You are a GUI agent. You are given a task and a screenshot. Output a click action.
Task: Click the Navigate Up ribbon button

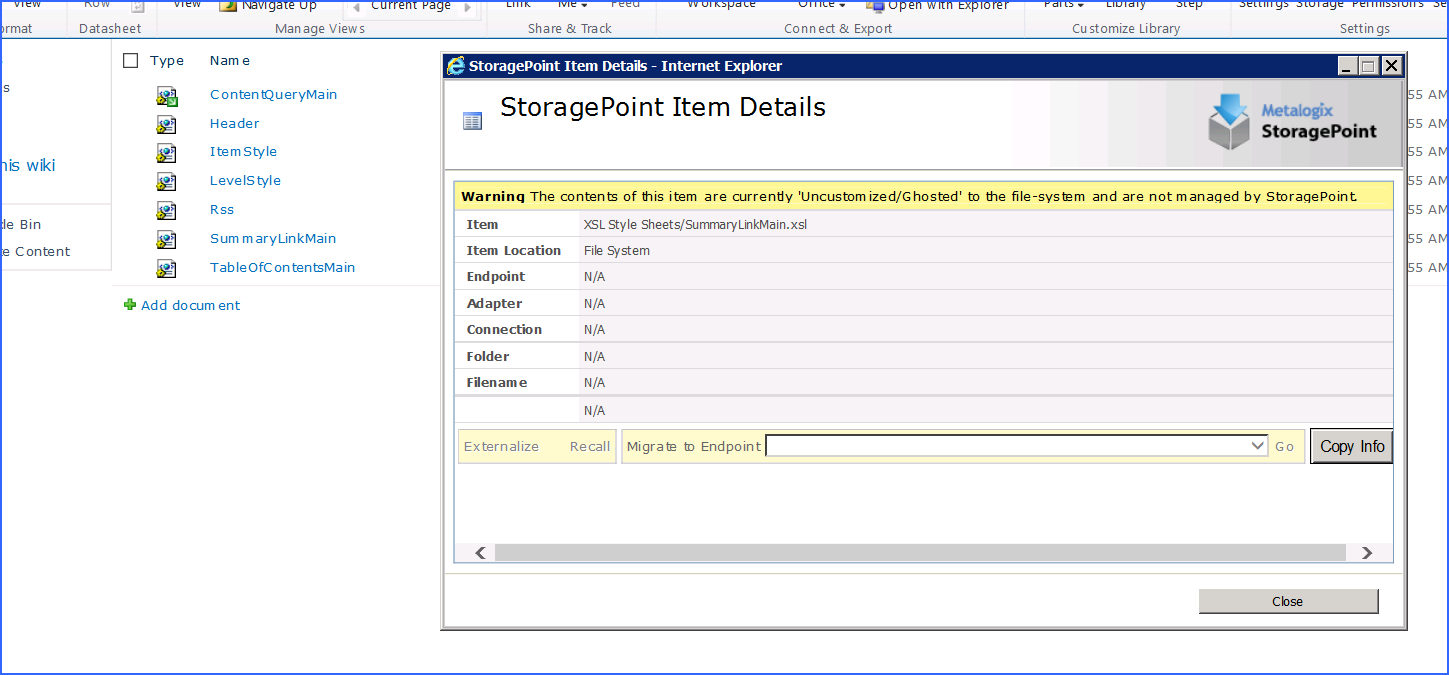click(268, 6)
